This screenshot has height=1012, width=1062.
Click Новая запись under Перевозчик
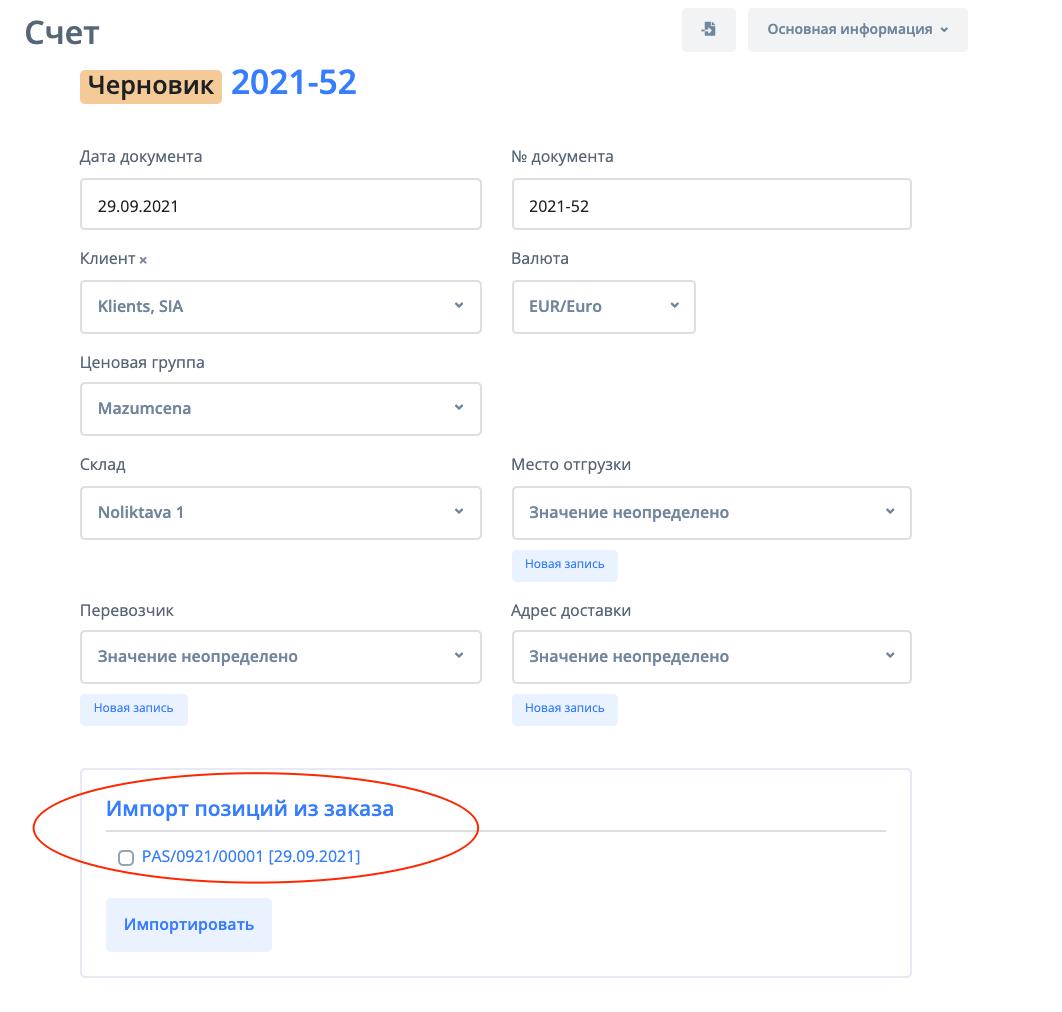(x=133, y=709)
